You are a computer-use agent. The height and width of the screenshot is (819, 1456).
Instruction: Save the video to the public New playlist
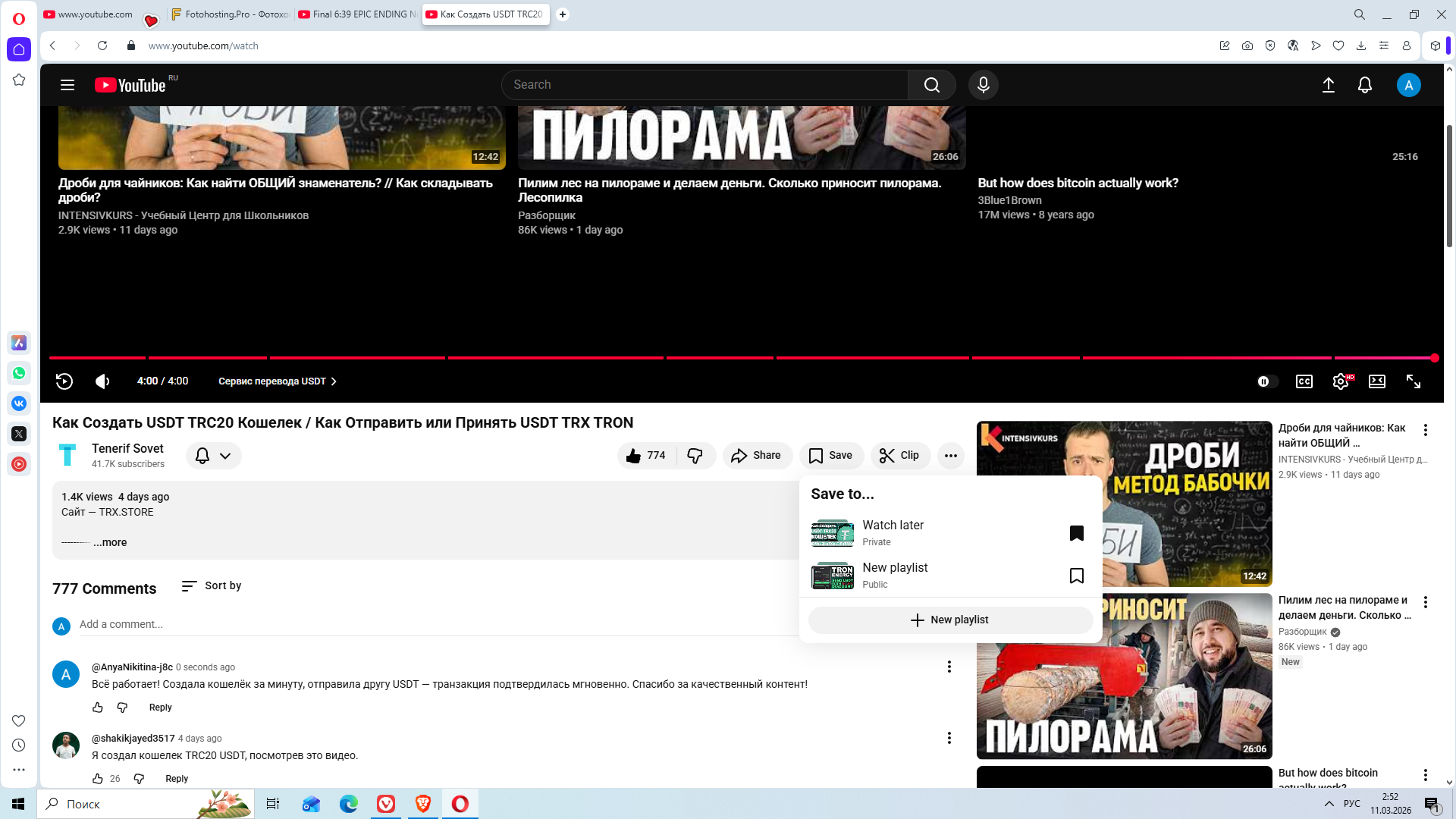(1075, 576)
